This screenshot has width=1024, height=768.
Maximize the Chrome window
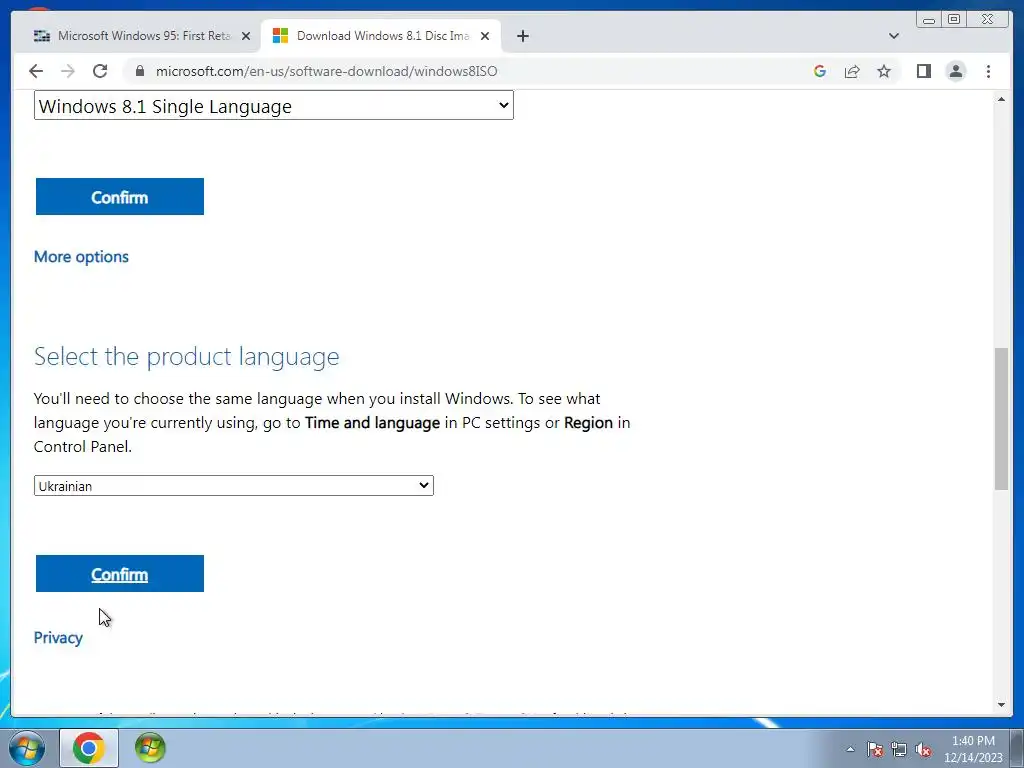point(953,20)
